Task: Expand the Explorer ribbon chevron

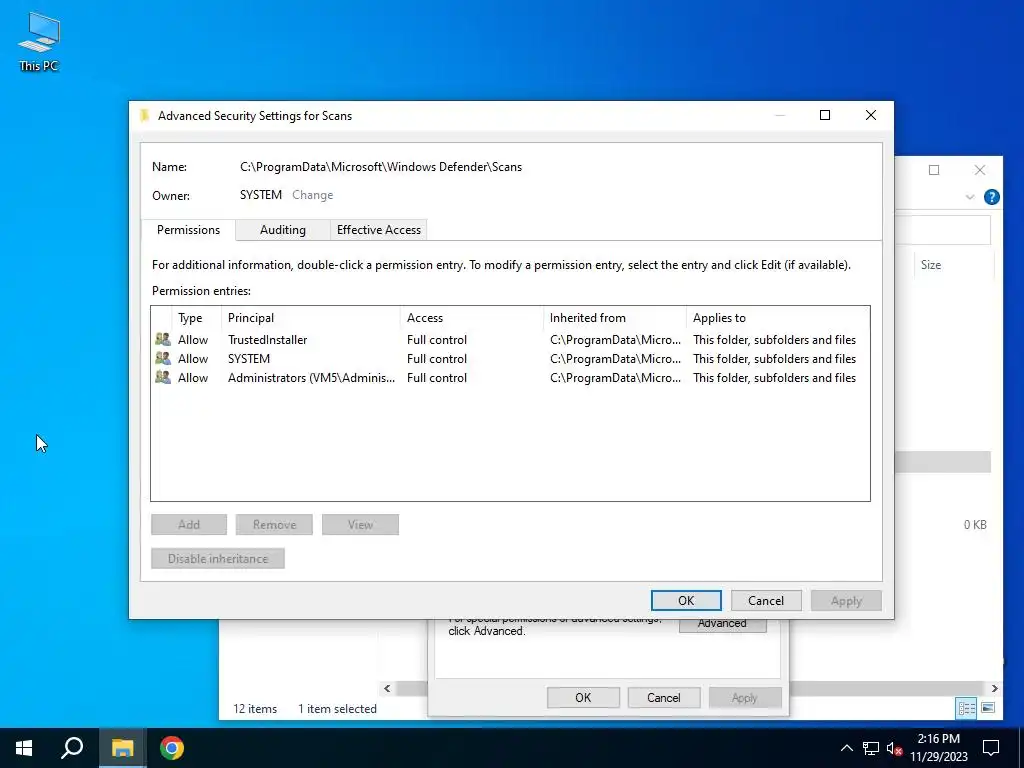Action: pyautogui.click(x=970, y=197)
